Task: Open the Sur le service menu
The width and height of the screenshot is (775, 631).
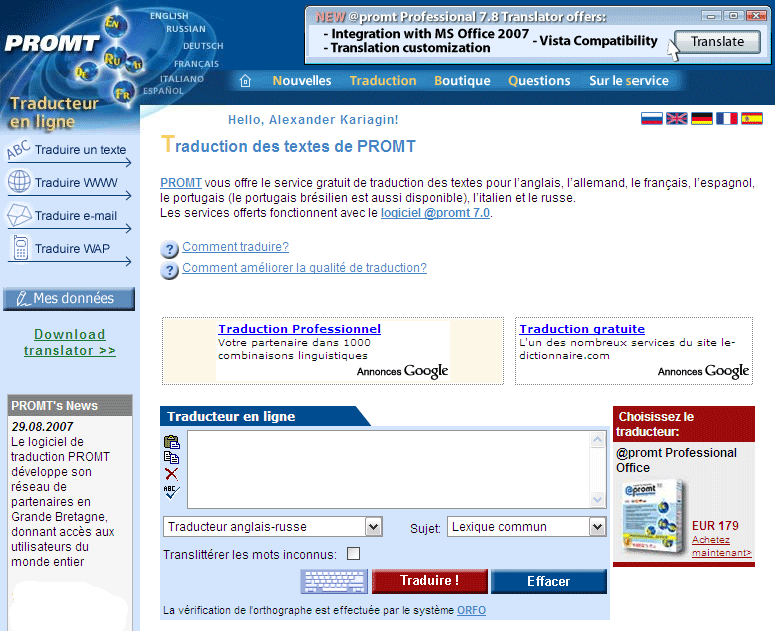Action: point(629,81)
